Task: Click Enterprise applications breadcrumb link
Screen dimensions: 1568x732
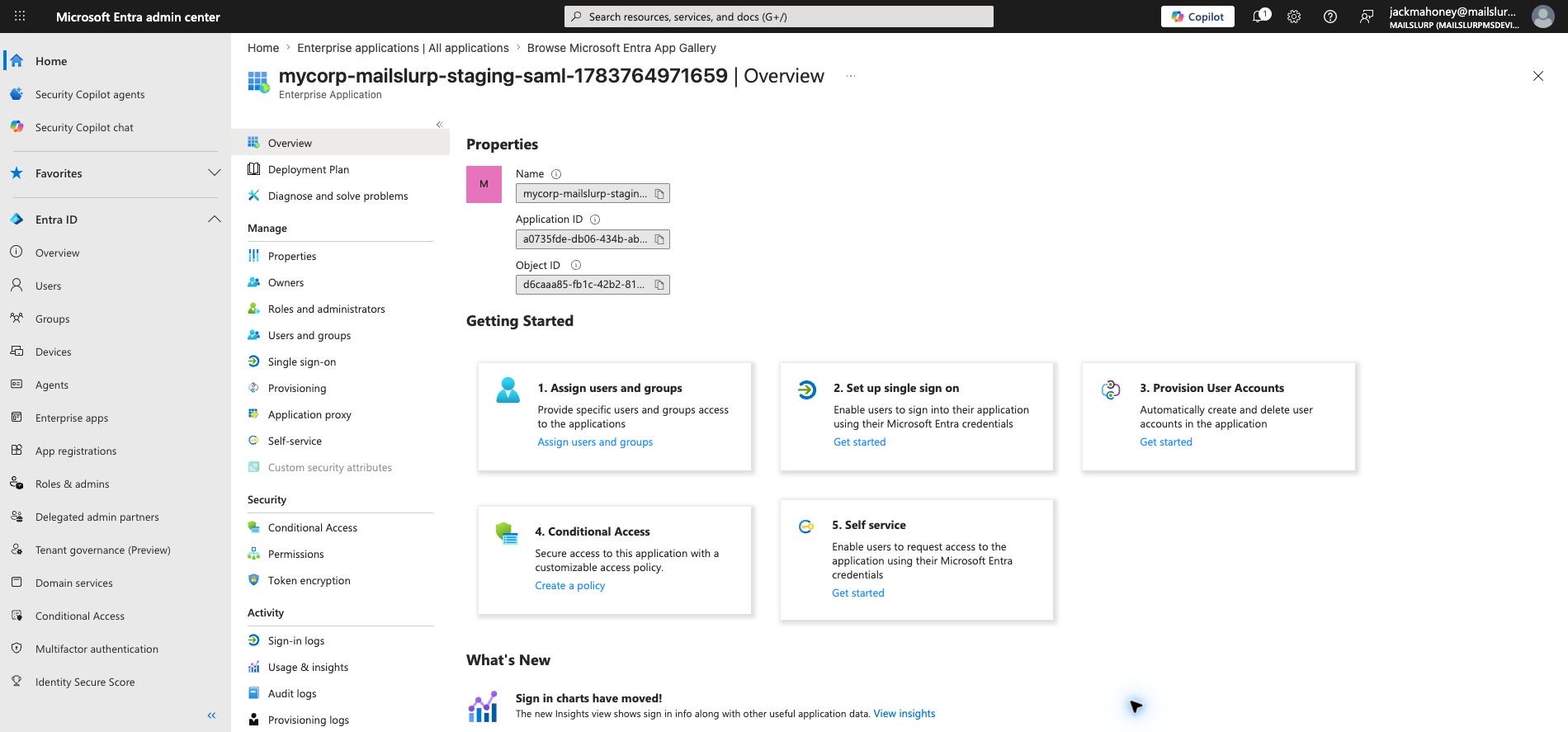Action: (x=403, y=48)
